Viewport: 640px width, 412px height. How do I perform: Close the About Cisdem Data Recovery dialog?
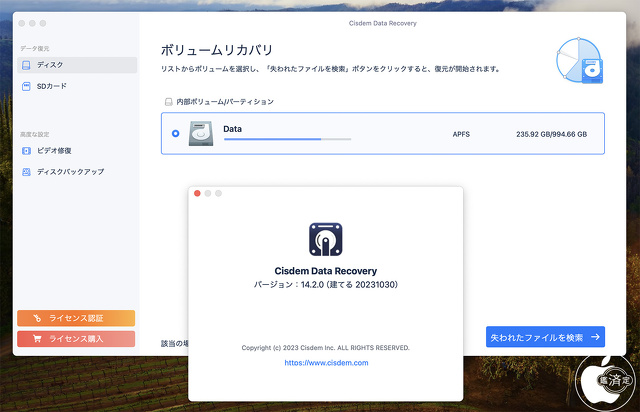[197, 193]
